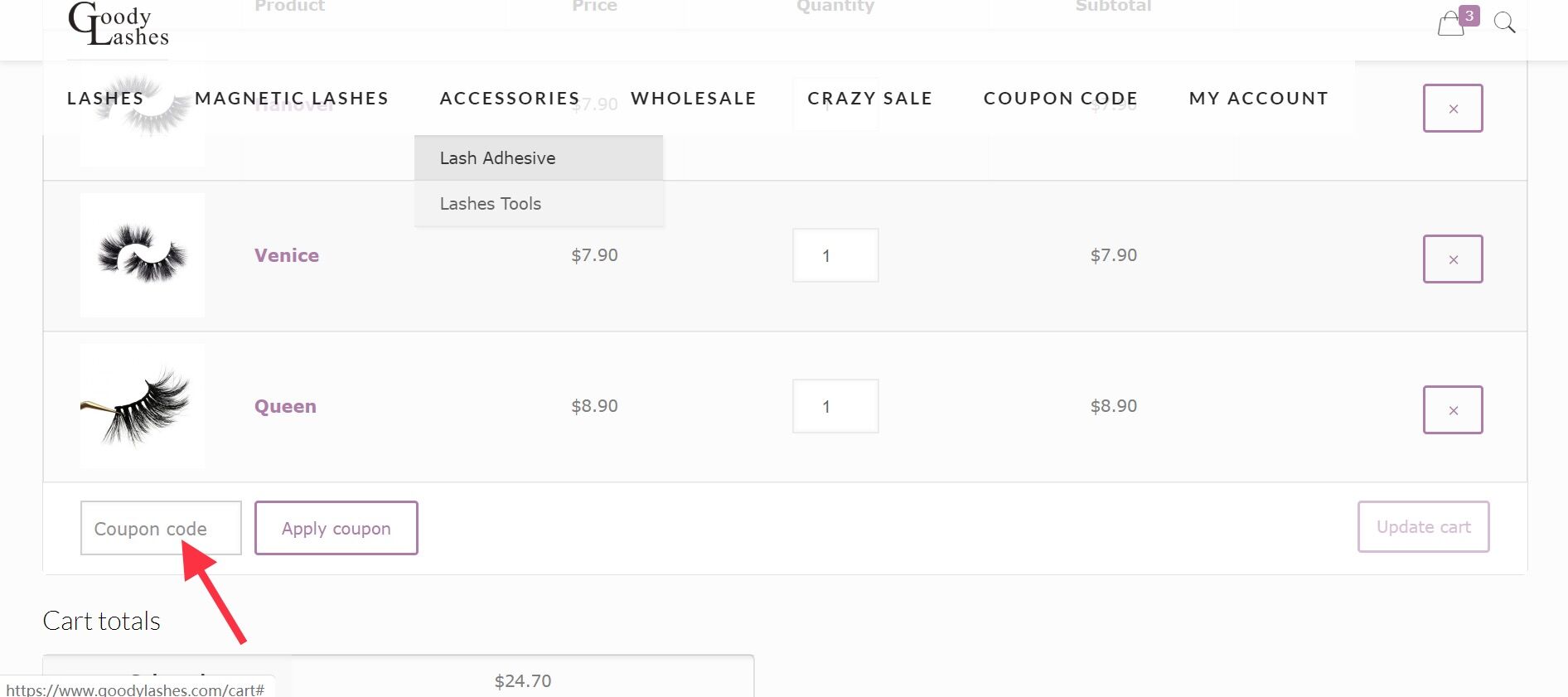Click the Queen $8.90 subtotal
This screenshot has height=697, width=1568.
pyautogui.click(x=1114, y=406)
